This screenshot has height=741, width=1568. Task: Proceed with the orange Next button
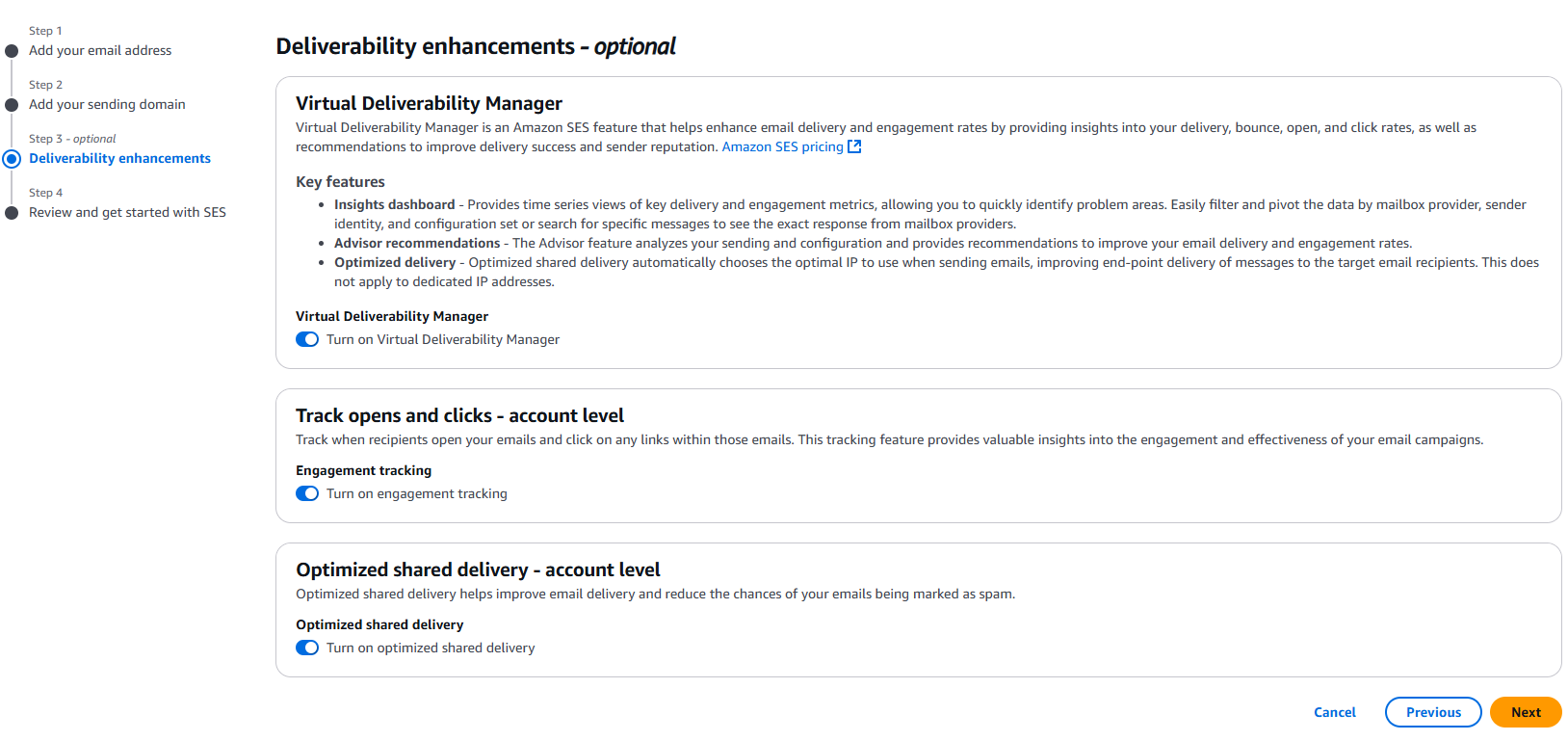(x=1526, y=712)
